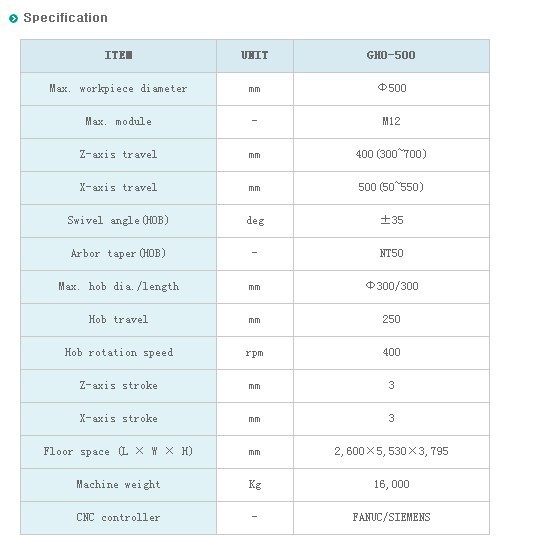
Task: Click the Z-axis travel row label
Action: [118, 154]
